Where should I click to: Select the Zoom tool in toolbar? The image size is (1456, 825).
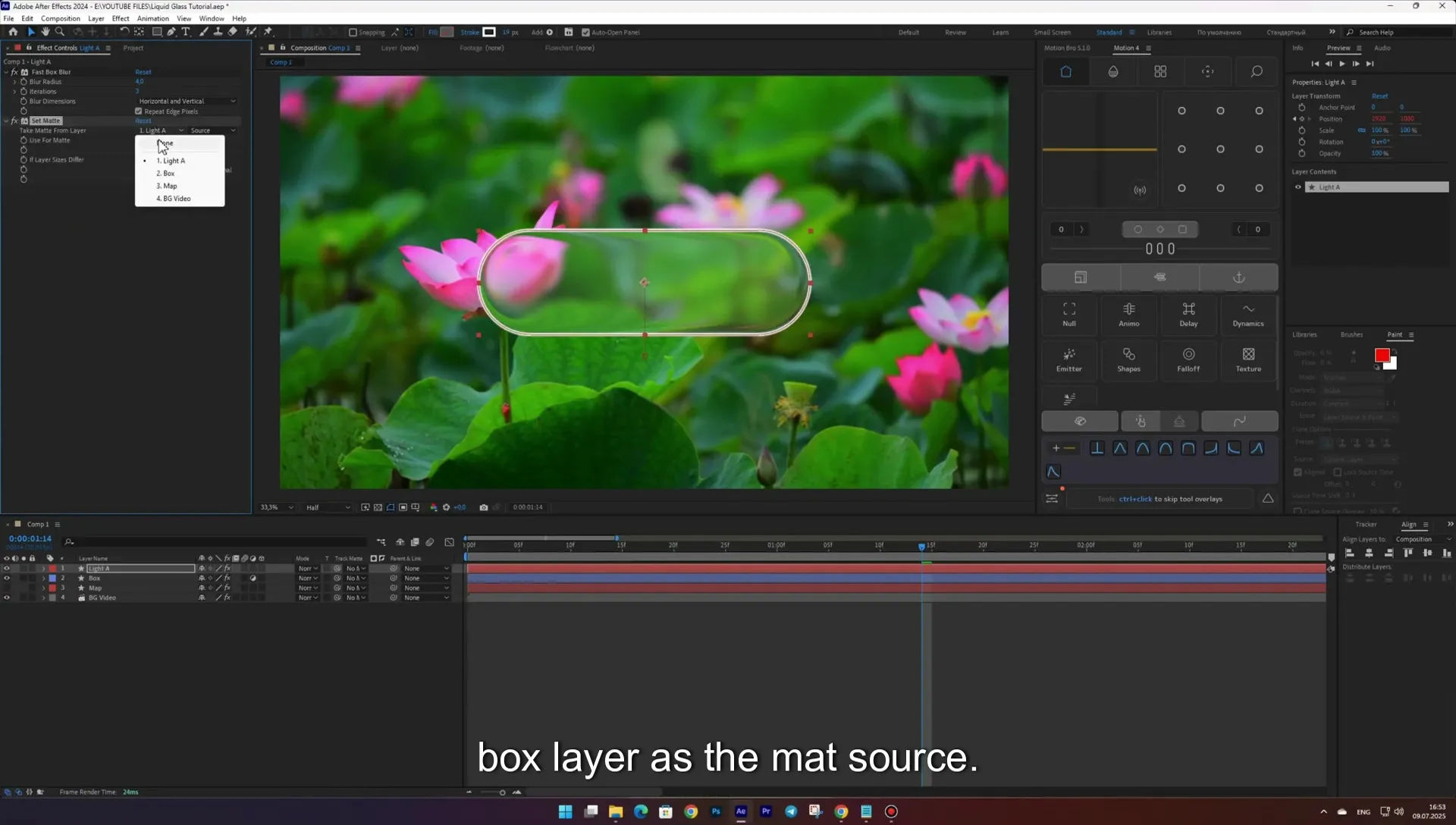(x=60, y=32)
